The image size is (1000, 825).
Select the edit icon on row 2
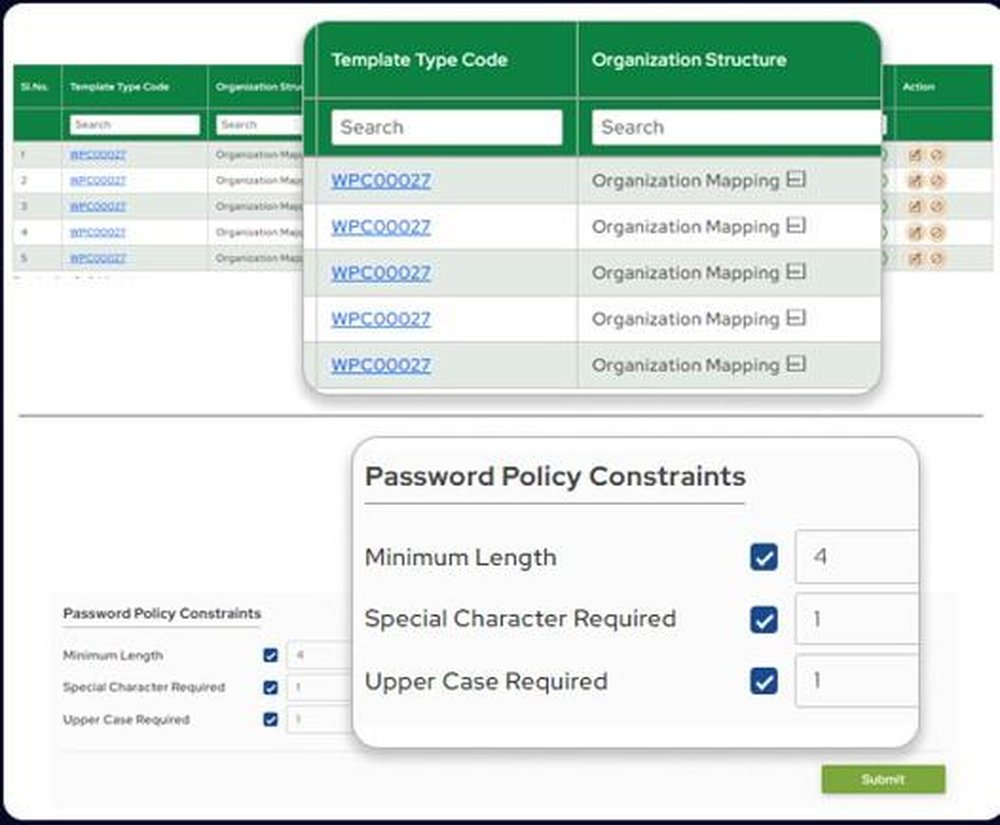click(917, 181)
